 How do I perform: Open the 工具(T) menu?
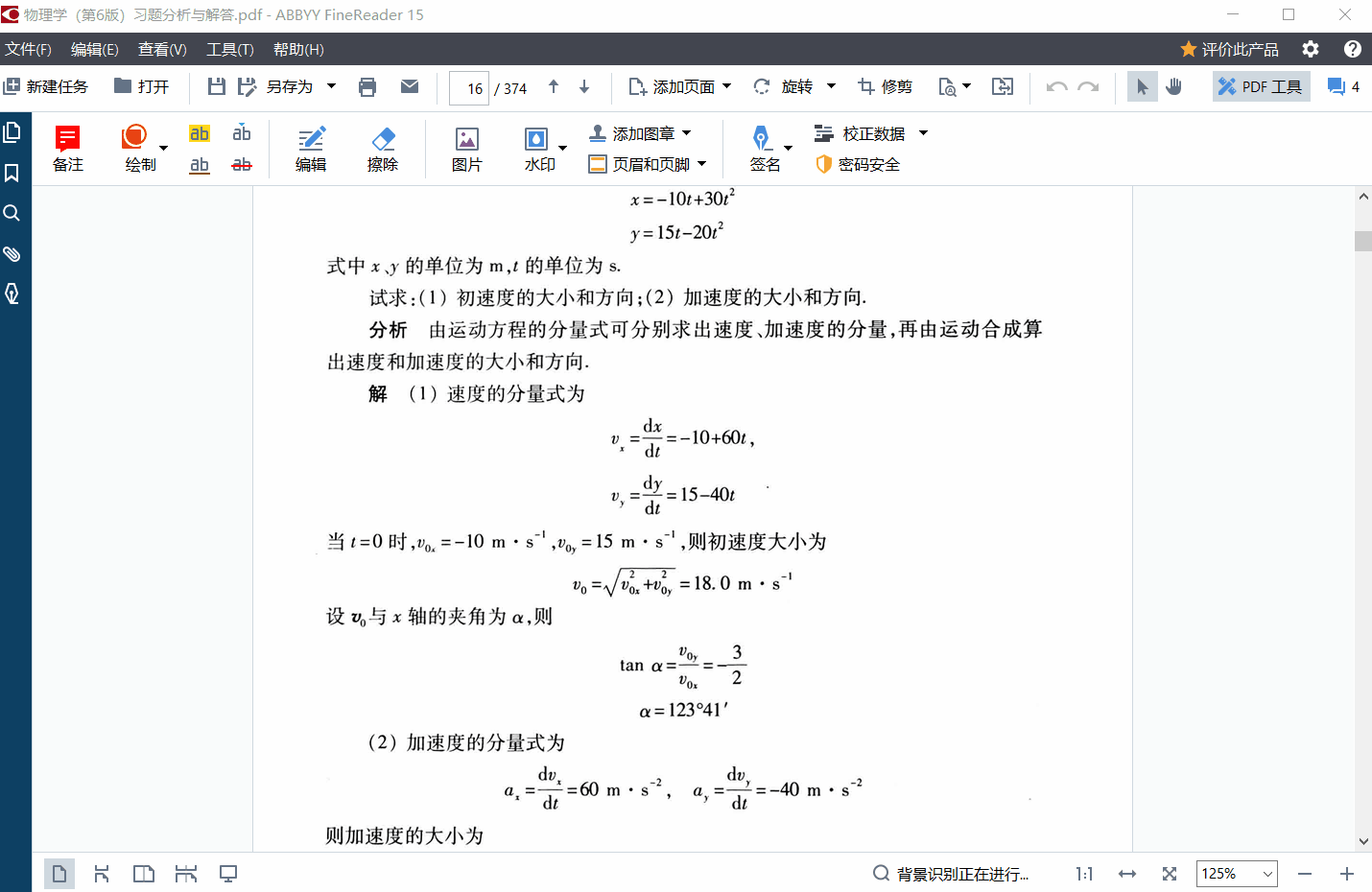tap(230, 49)
